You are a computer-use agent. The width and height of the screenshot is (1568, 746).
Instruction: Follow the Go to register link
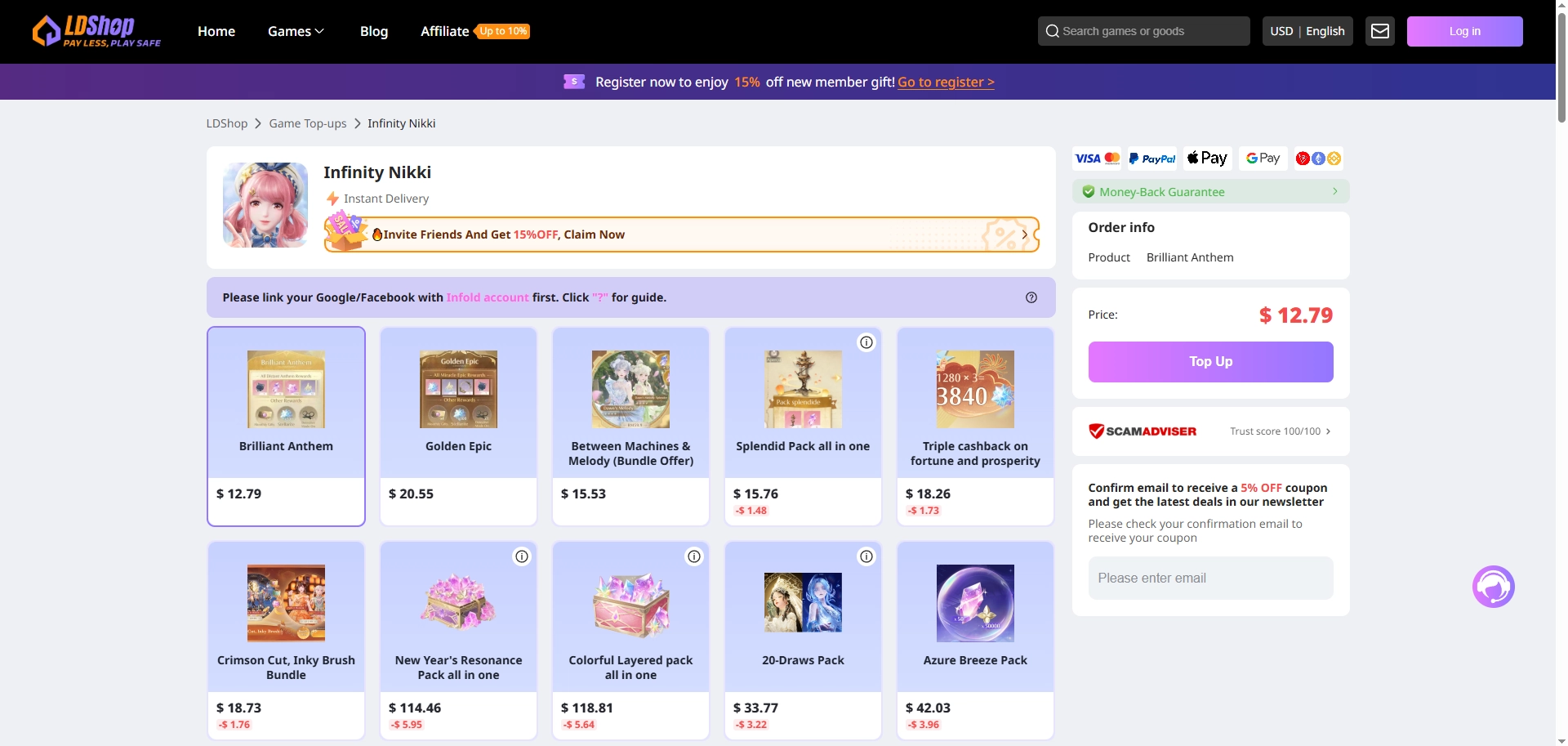coord(946,82)
